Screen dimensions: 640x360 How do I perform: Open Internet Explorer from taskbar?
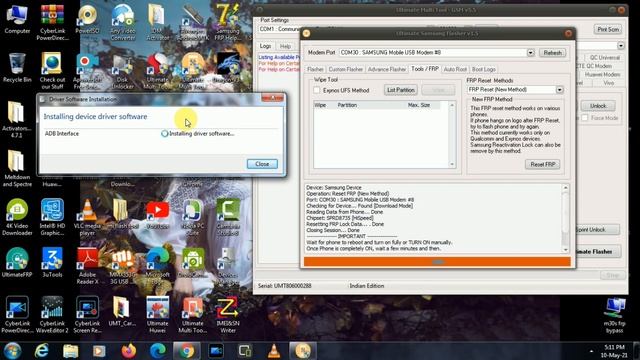point(42,351)
